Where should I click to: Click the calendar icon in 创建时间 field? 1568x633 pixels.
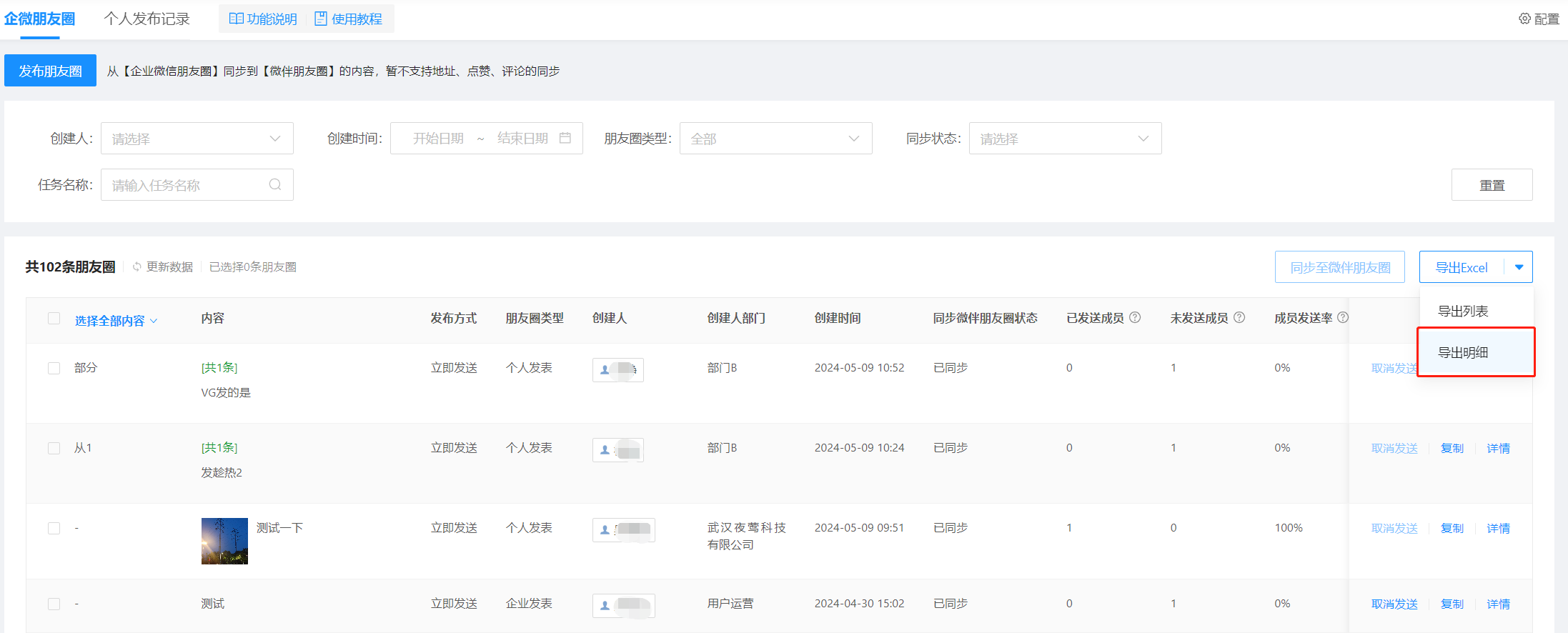pyautogui.click(x=565, y=138)
